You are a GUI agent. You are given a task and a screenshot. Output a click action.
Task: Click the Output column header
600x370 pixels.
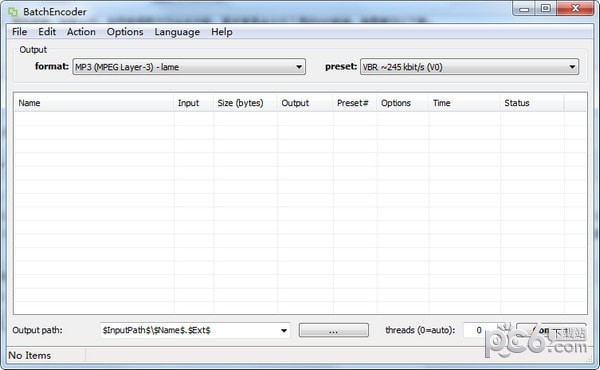[x=305, y=103]
